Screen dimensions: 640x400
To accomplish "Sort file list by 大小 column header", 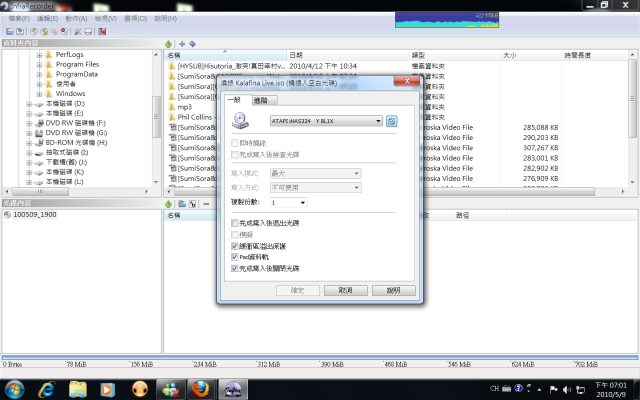I will coord(531,55).
